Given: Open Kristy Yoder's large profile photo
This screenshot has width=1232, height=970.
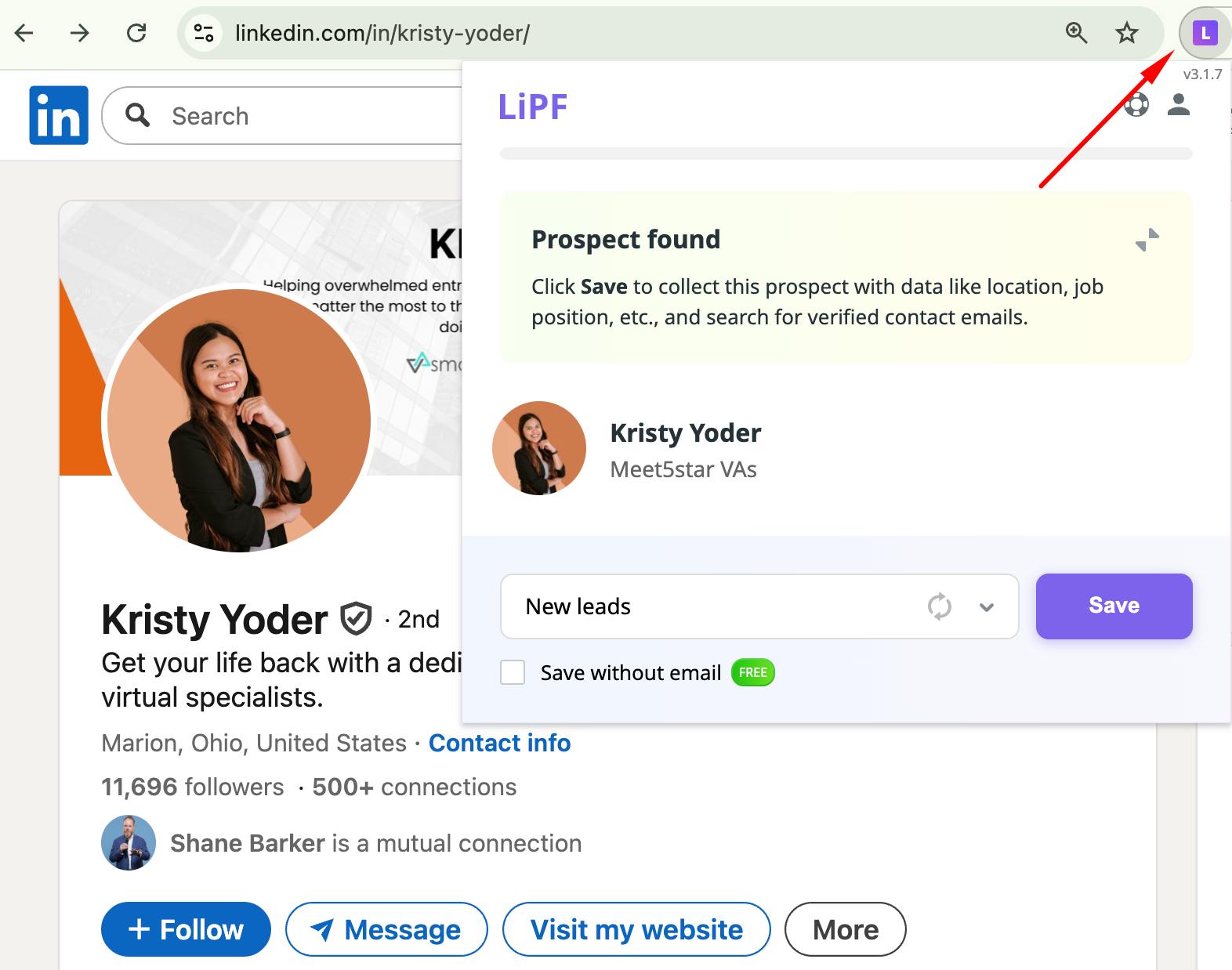Looking at the screenshot, I should (239, 421).
